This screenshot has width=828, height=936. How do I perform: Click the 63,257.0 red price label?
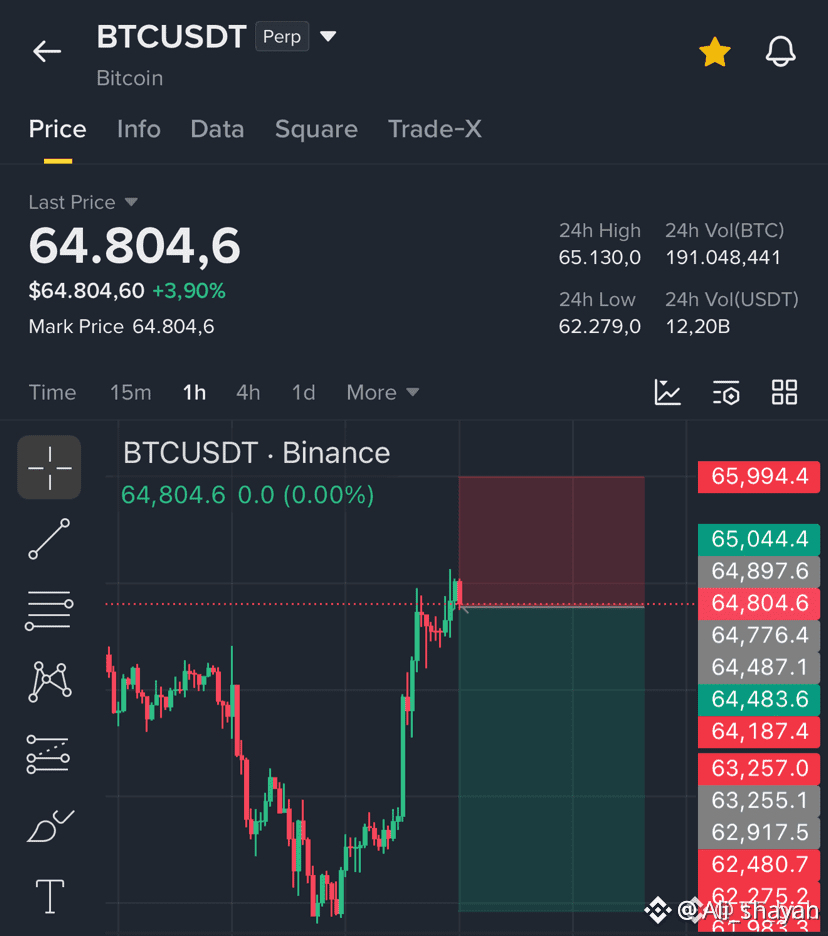759,768
